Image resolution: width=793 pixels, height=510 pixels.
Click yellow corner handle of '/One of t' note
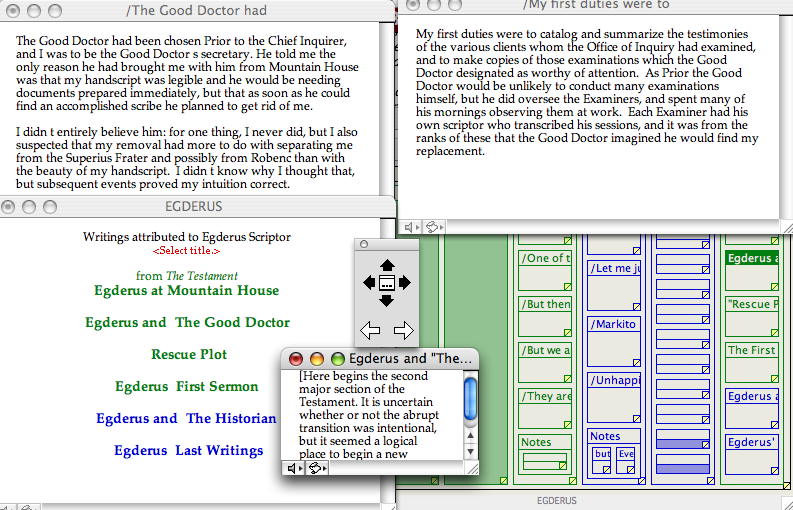(567, 287)
